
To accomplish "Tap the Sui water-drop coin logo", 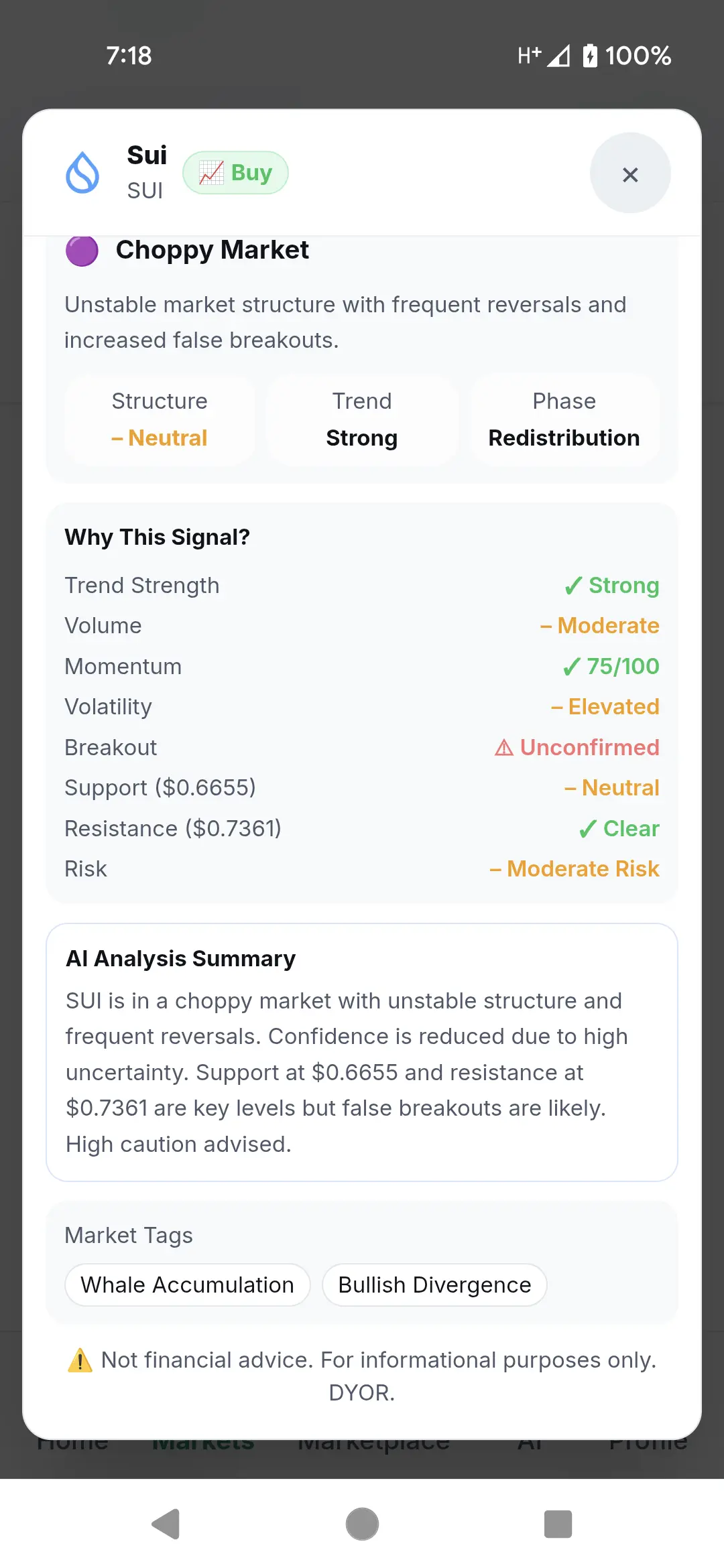I will (x=82, y=173).
